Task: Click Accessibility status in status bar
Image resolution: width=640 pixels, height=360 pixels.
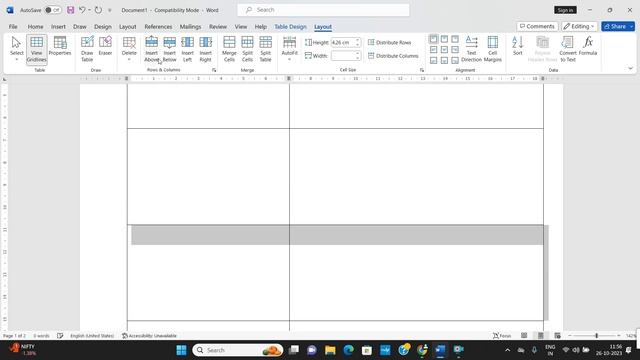Action: (x=149, y=336)
